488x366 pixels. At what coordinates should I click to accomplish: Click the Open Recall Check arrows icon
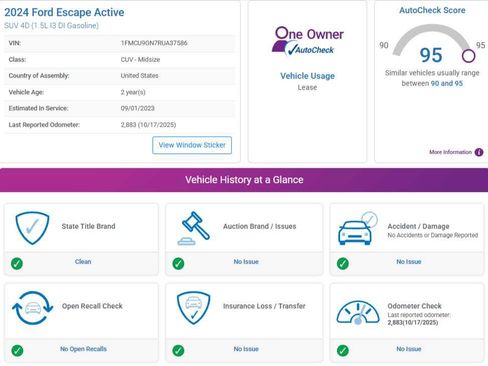click(33, 308)
